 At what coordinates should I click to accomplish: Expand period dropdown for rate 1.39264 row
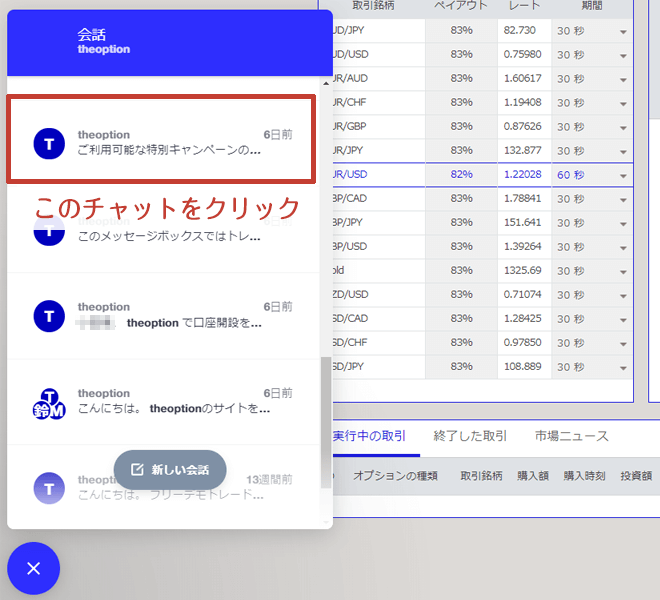[x=623, y=248]
